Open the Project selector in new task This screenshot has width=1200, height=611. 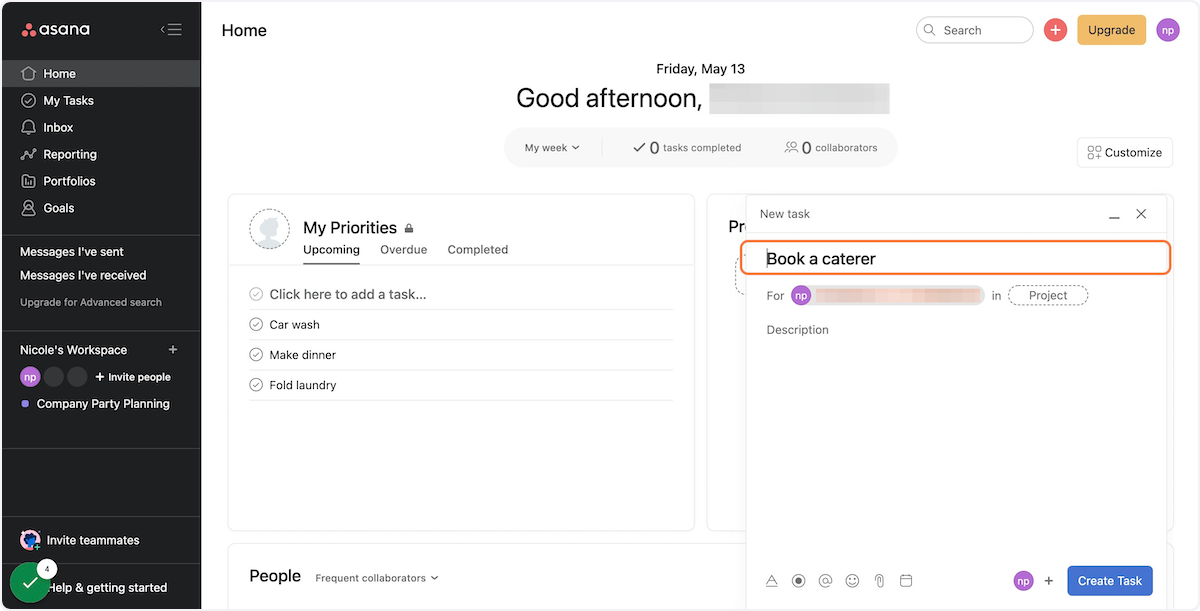[x=1047, y=295]
